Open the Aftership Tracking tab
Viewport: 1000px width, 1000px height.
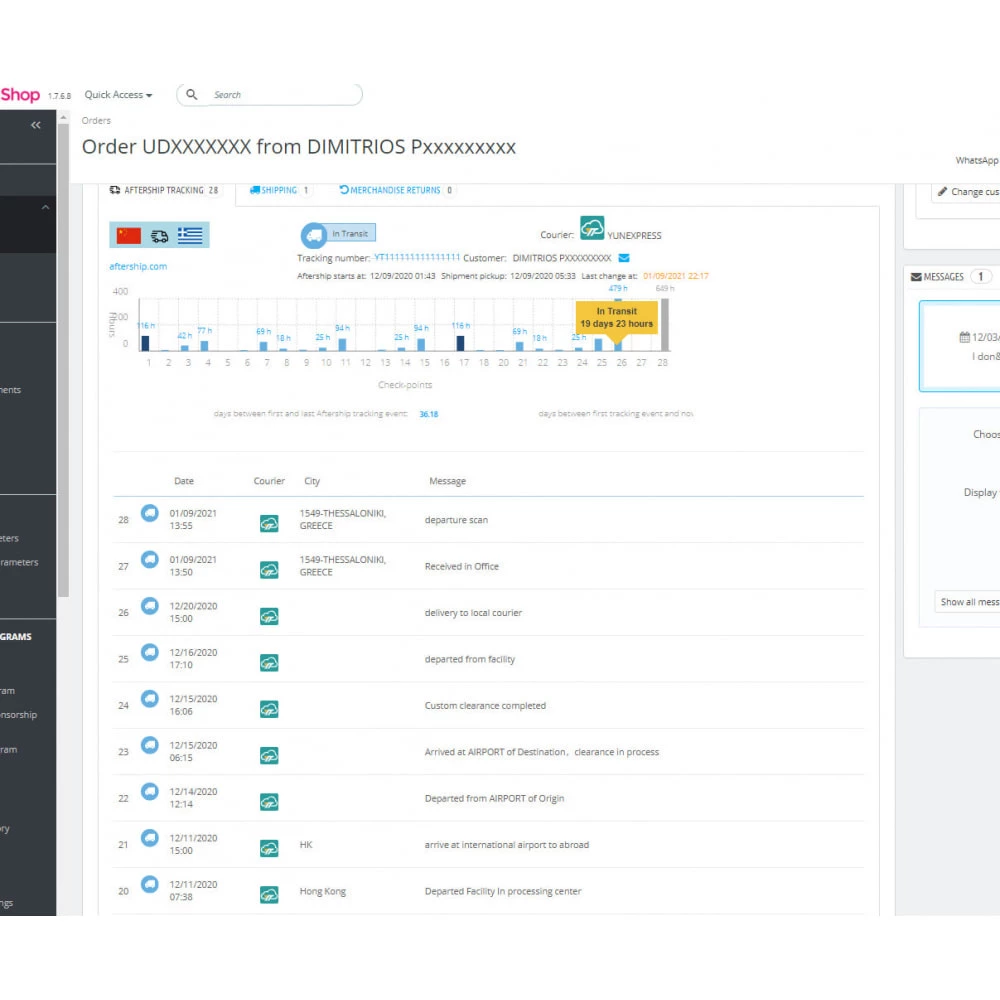[165, 190]
